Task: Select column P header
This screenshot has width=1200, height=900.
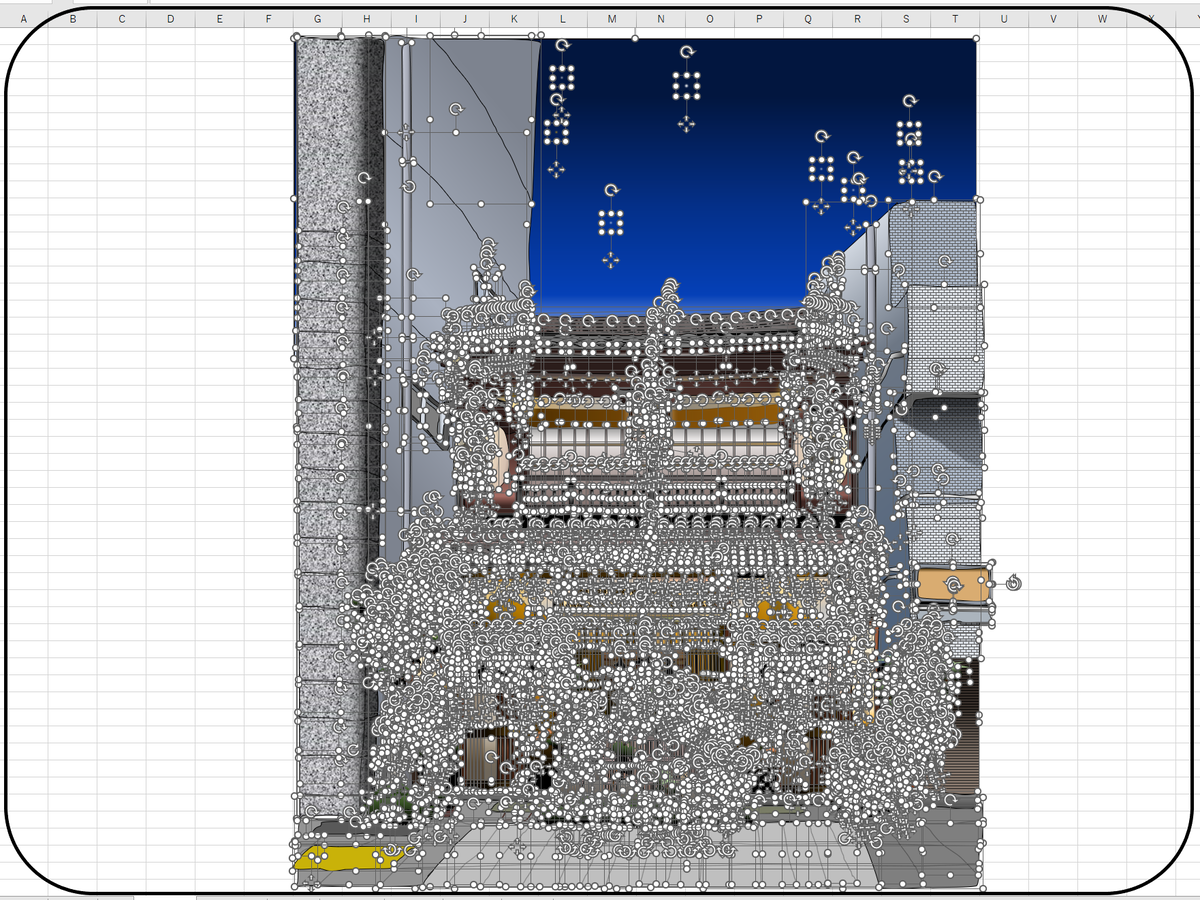Action: (758, 18)
